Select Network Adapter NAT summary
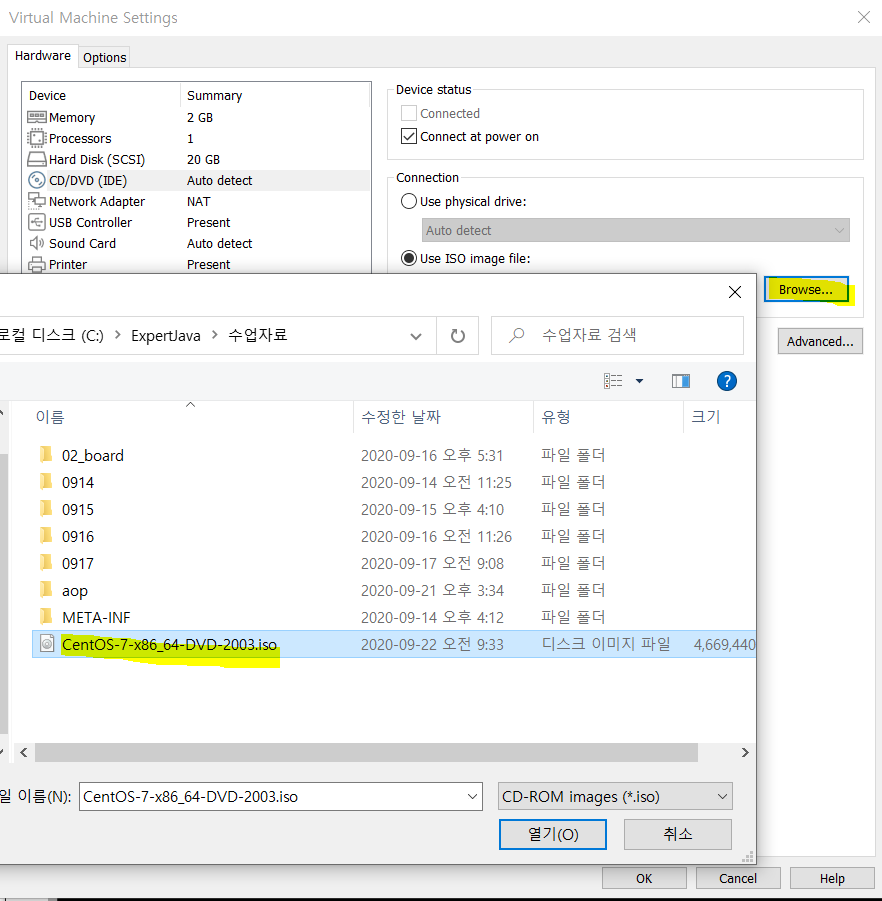The width and height of the screenshot is (882, 901). tap(198, 201)
